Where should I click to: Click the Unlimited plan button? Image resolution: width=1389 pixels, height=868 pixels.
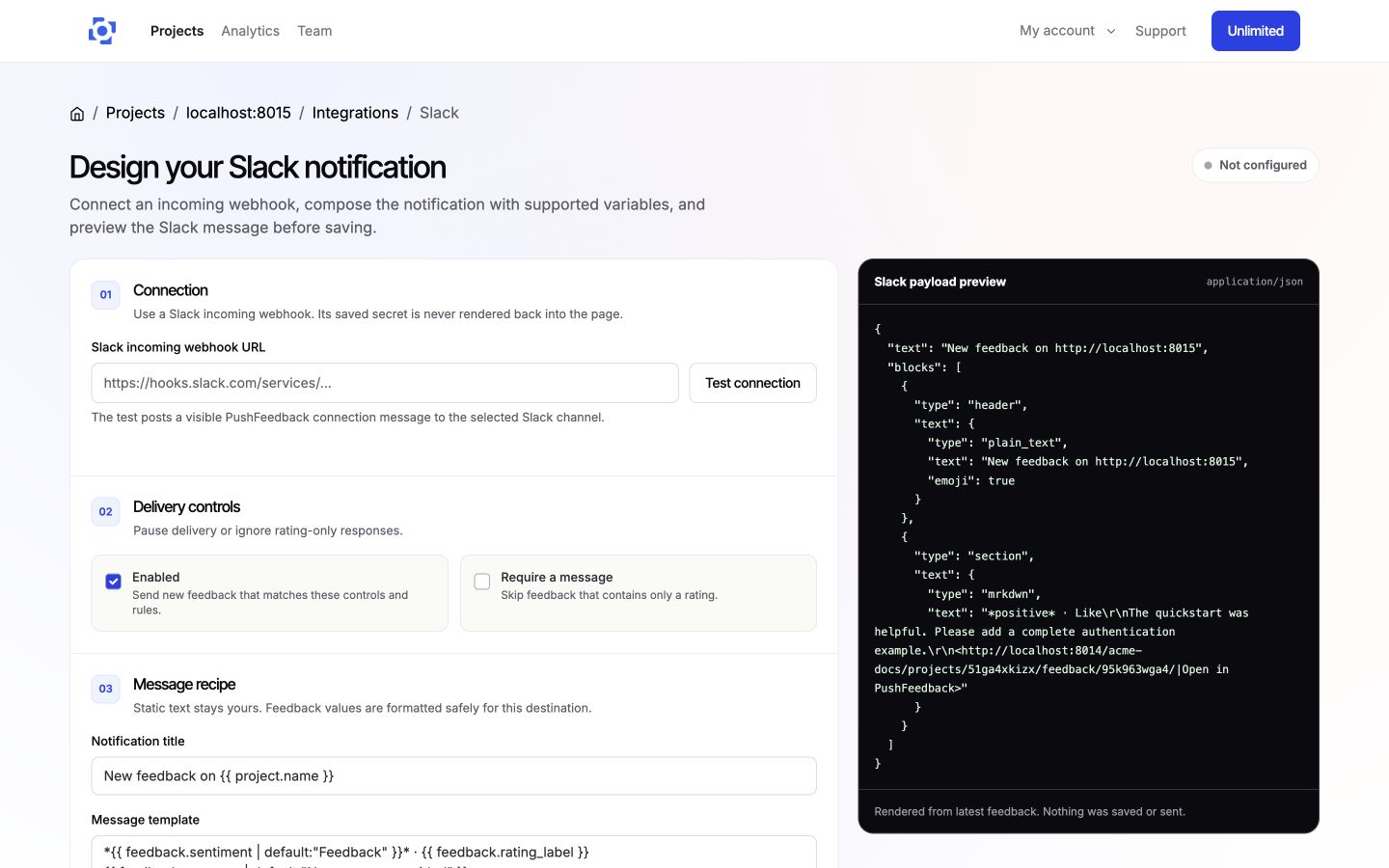1255,31
